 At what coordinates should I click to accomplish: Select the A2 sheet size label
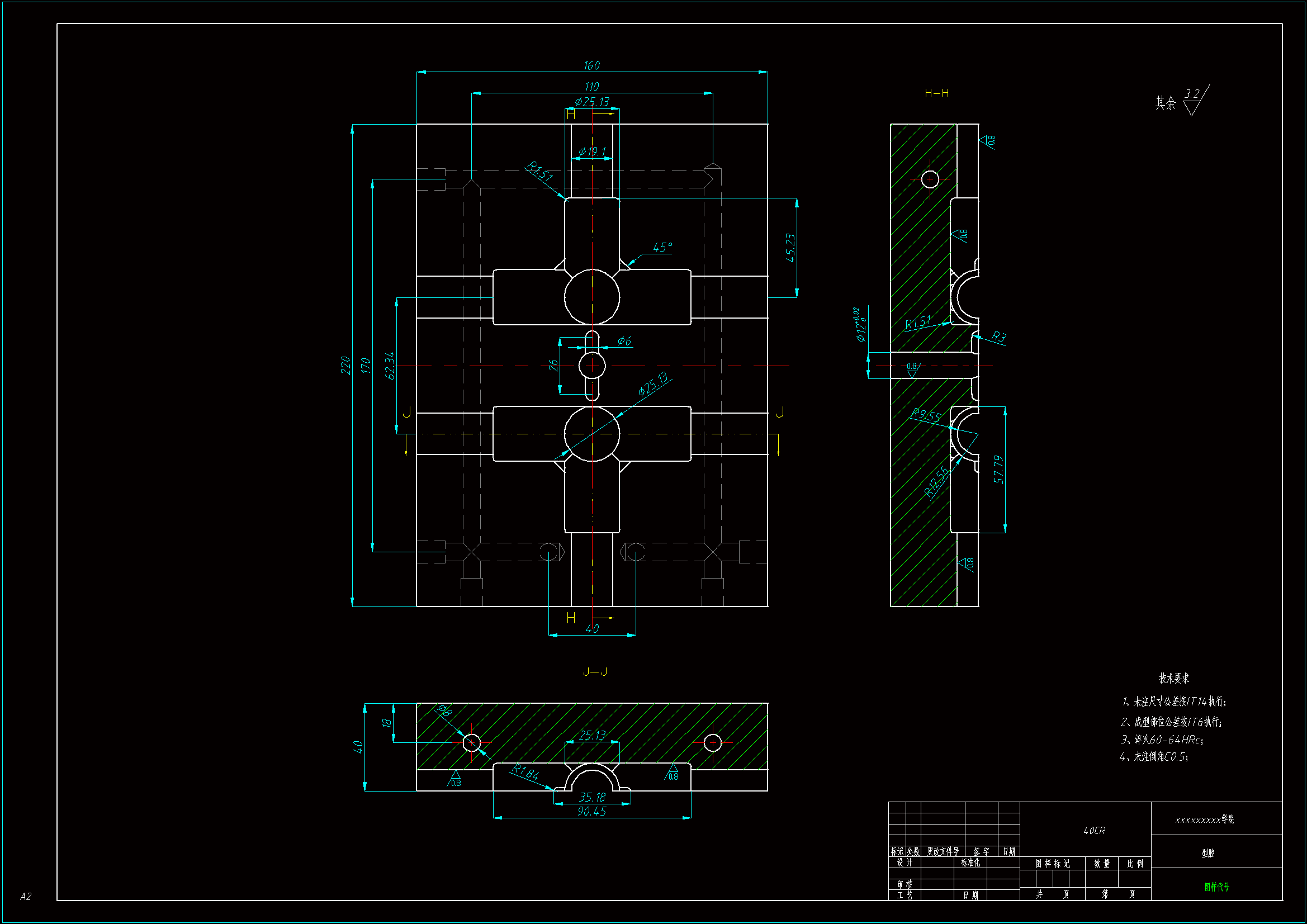[26, 897]
